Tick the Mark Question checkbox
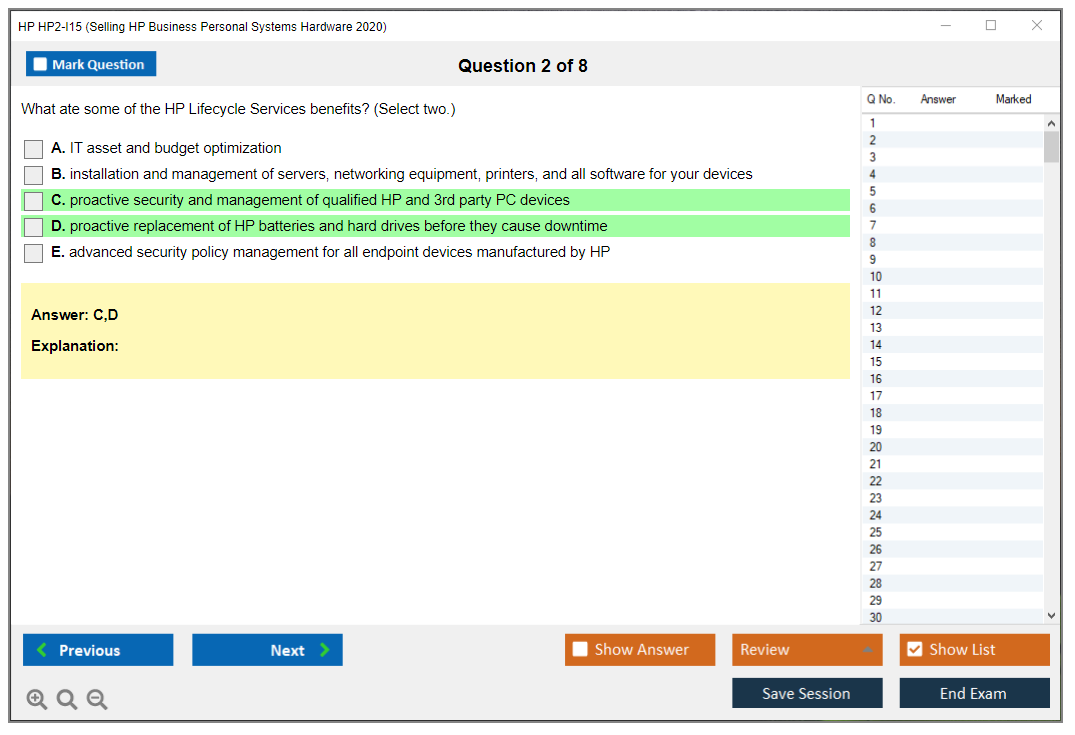The width and height of the screenshot is (1075, 735). tap(41, 64)
